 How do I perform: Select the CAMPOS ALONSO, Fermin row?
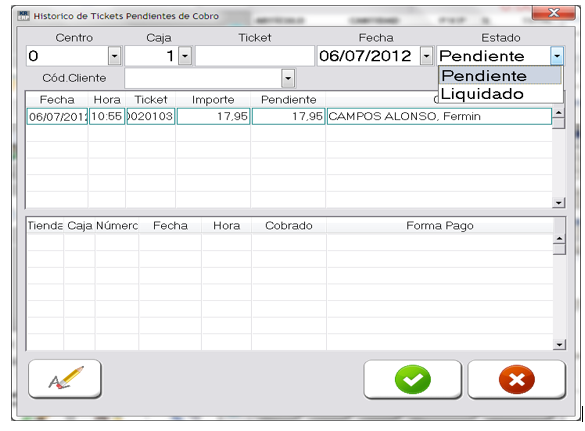pos(289,116)
